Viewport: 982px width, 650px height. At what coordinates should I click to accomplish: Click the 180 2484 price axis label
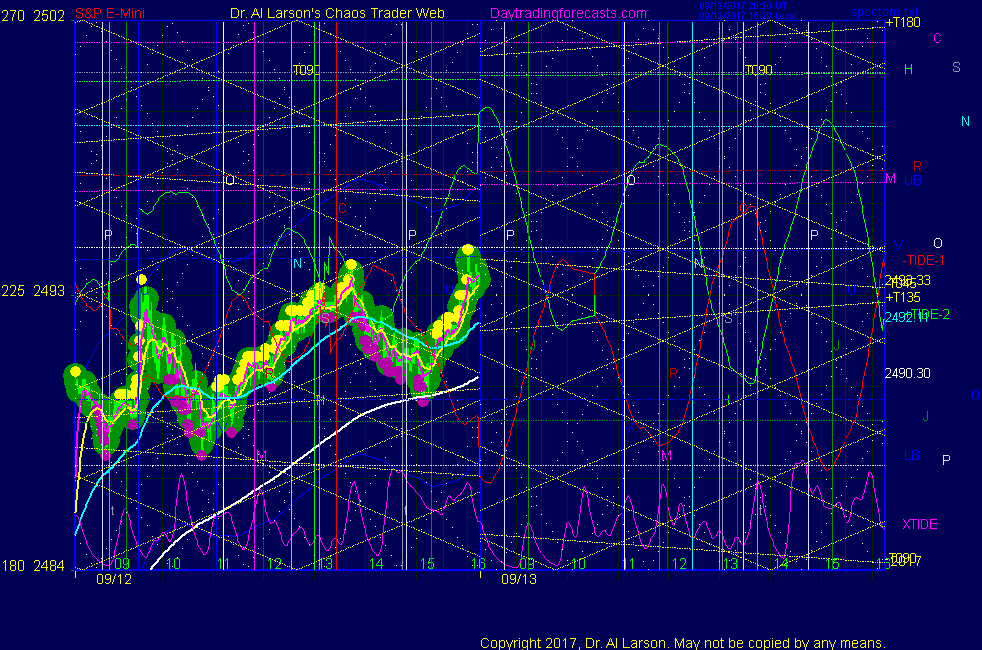coord(33,565)
